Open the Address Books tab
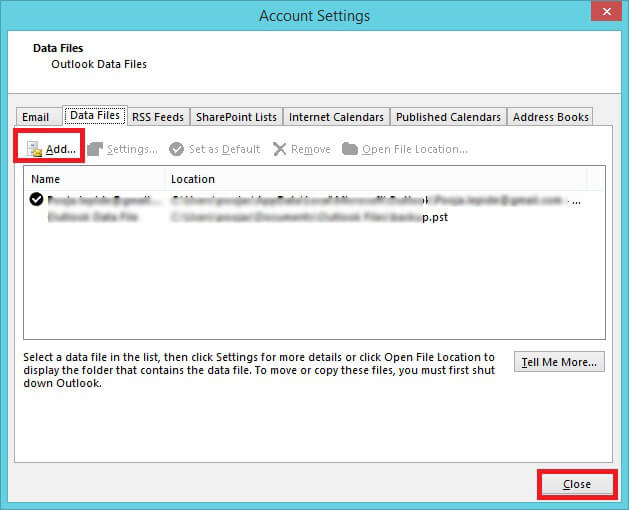This screenshot has height=510, width=629. (x=550, y=117)
